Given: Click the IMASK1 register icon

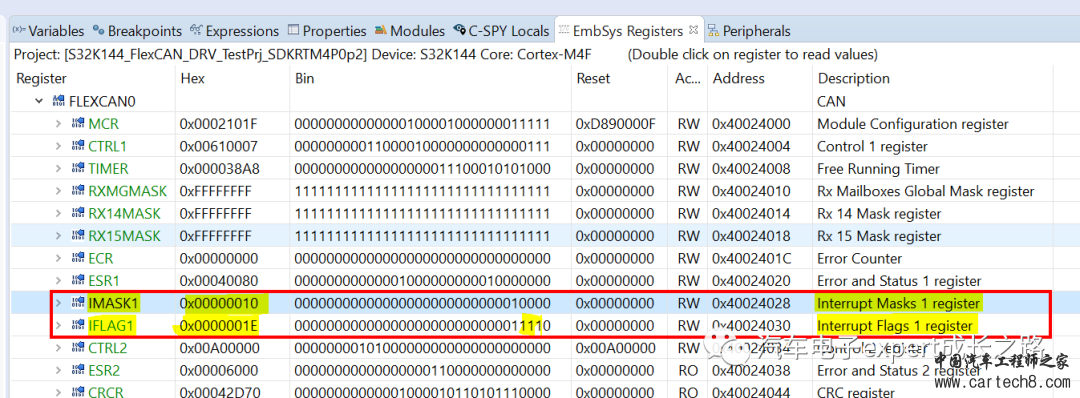Looking at the screenshot, I should click(78, 303).
